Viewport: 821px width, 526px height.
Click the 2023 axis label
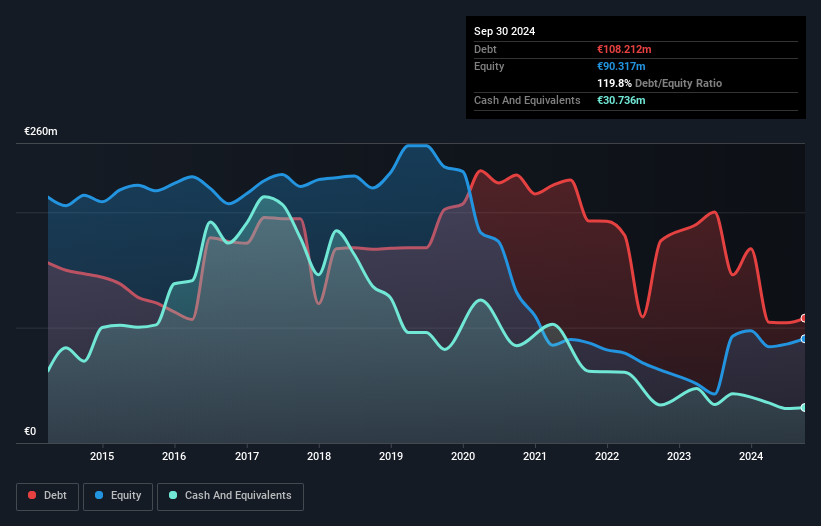679,456
